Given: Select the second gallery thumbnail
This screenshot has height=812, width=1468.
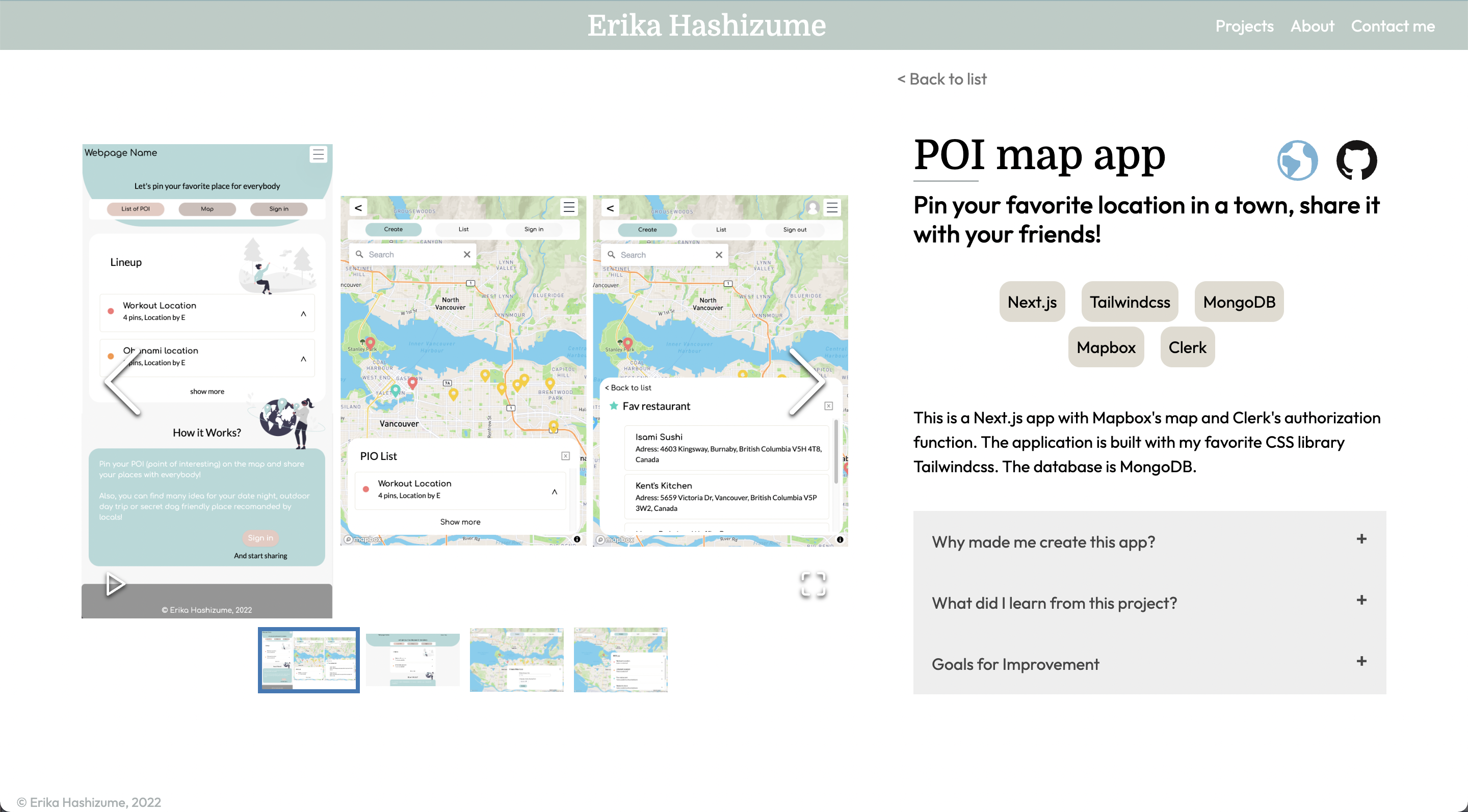Looking at the screenshot, I should coord(412,659).
